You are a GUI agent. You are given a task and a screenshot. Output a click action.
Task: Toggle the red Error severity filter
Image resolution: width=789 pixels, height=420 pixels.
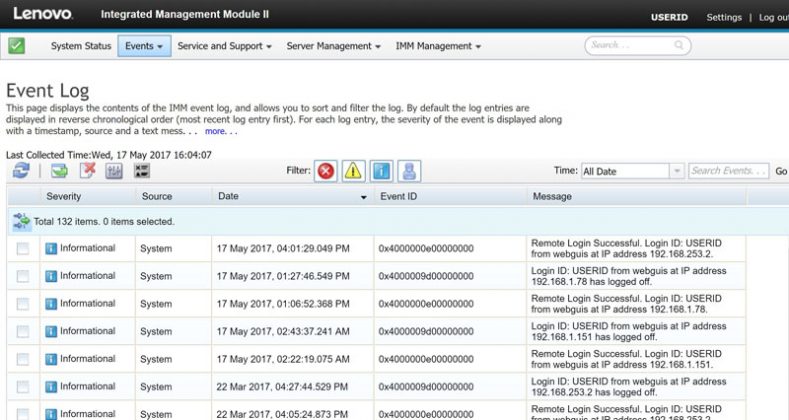point(326,171)
